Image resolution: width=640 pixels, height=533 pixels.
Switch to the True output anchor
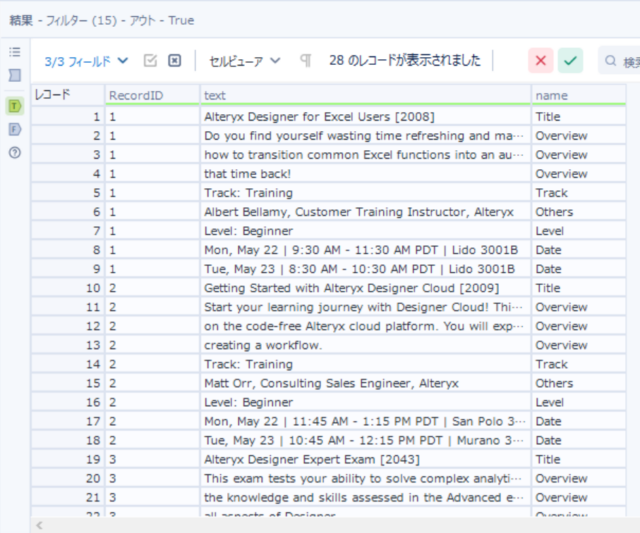[x=14, y=105]
